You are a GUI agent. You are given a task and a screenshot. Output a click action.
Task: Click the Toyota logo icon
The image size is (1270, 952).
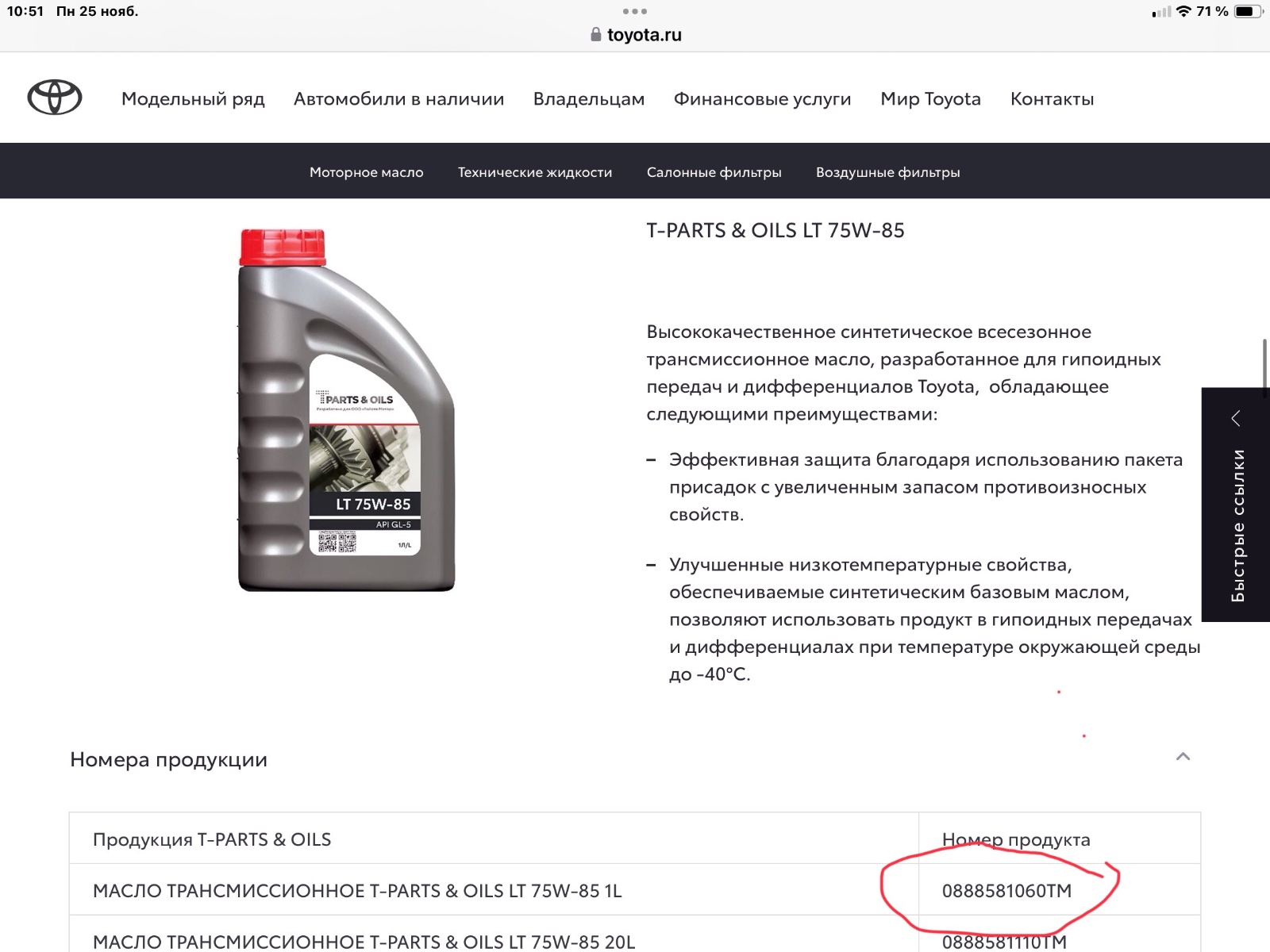[55, 98]
